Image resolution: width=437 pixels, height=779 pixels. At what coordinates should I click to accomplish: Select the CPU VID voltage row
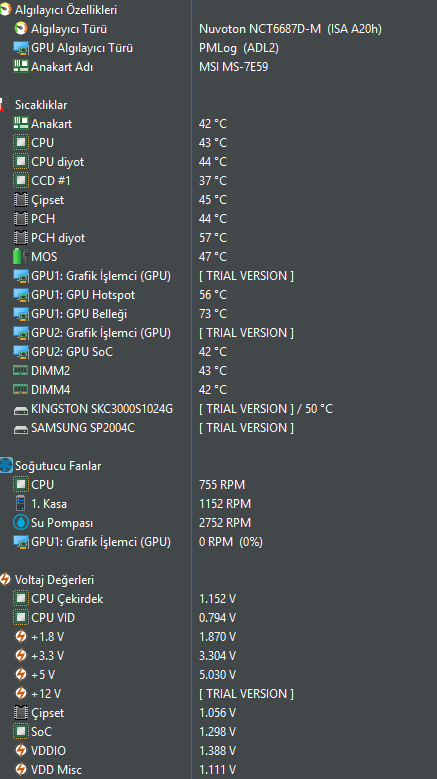click(218, 618)
